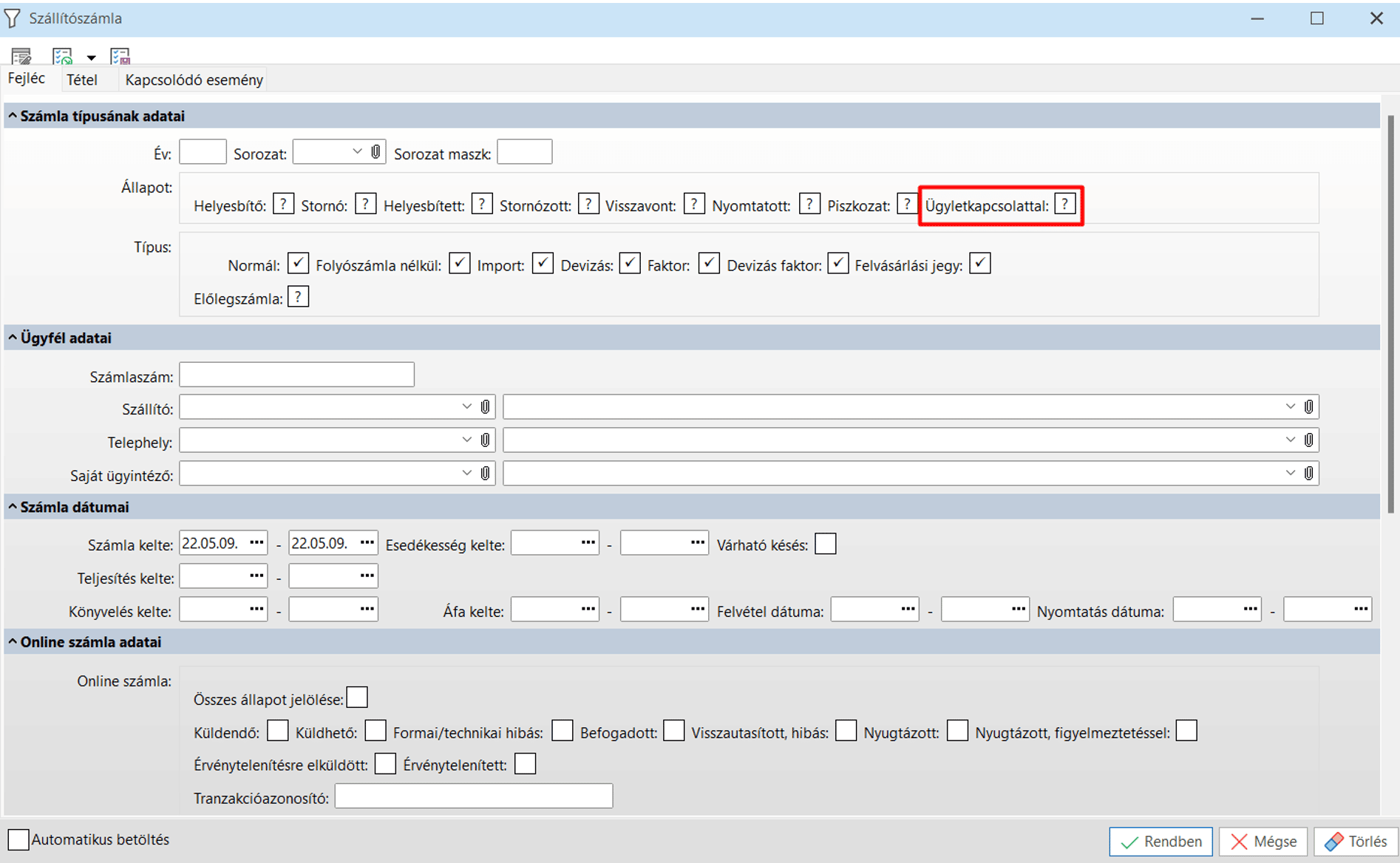Open date picker for Áfa kelte end date
Image resolution: width=1400 pixels, height=863 pixels.
pos(698,609)
